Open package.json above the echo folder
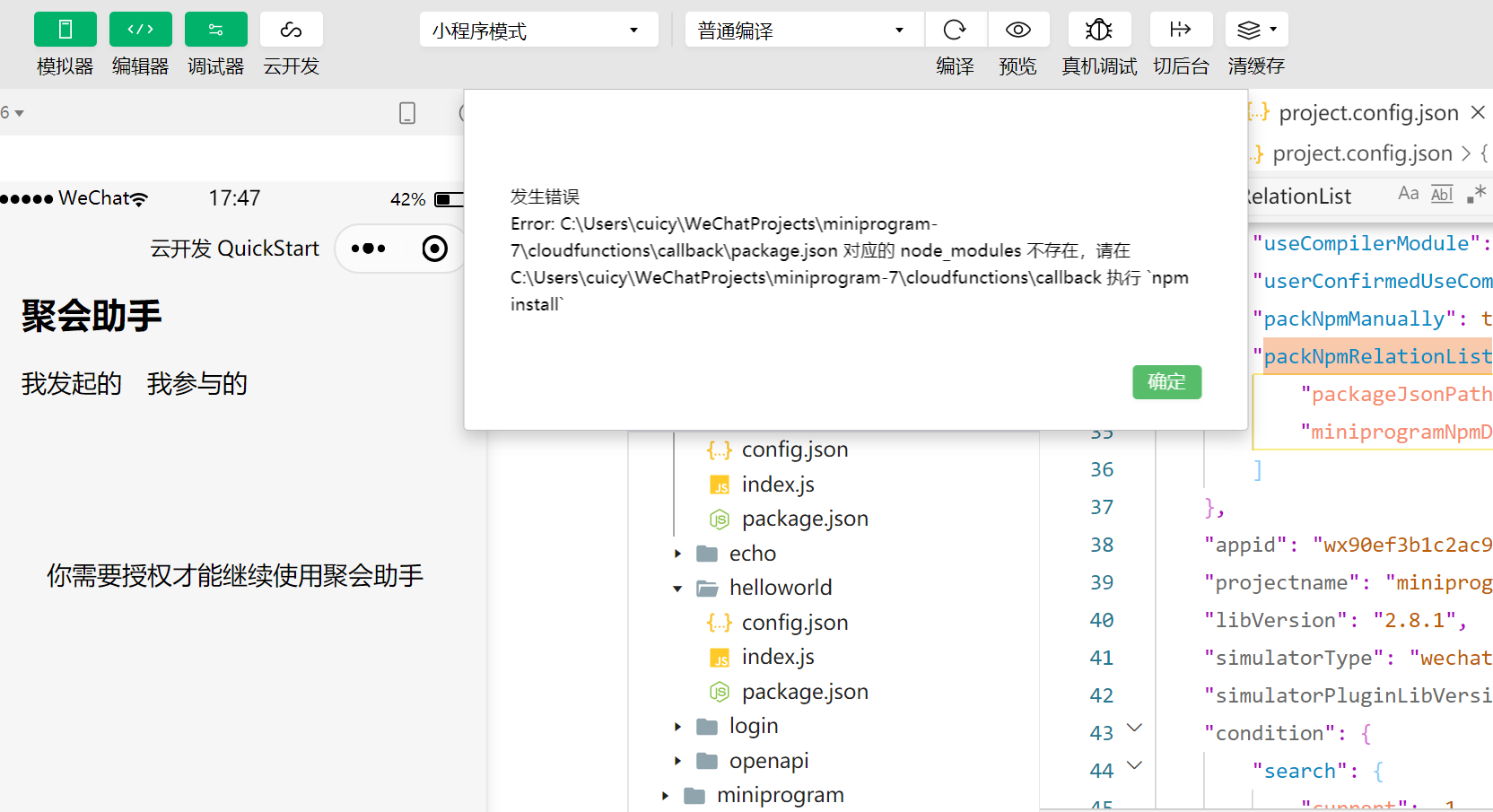The width and height of the screenshot is (1493, 812). [x=805, y=519]
